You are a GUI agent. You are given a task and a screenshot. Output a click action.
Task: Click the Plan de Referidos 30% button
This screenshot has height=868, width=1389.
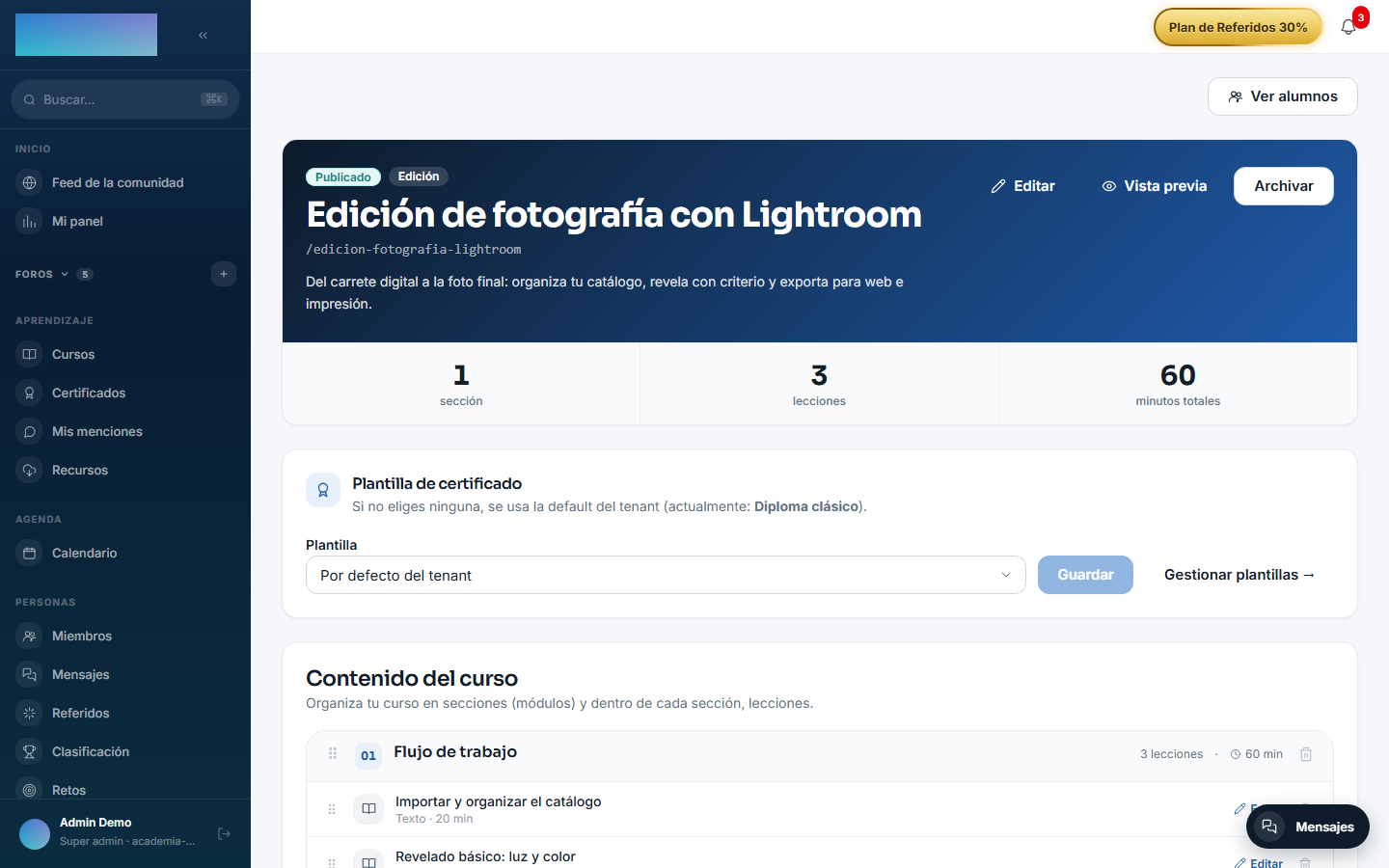(x=1238, y=27)
